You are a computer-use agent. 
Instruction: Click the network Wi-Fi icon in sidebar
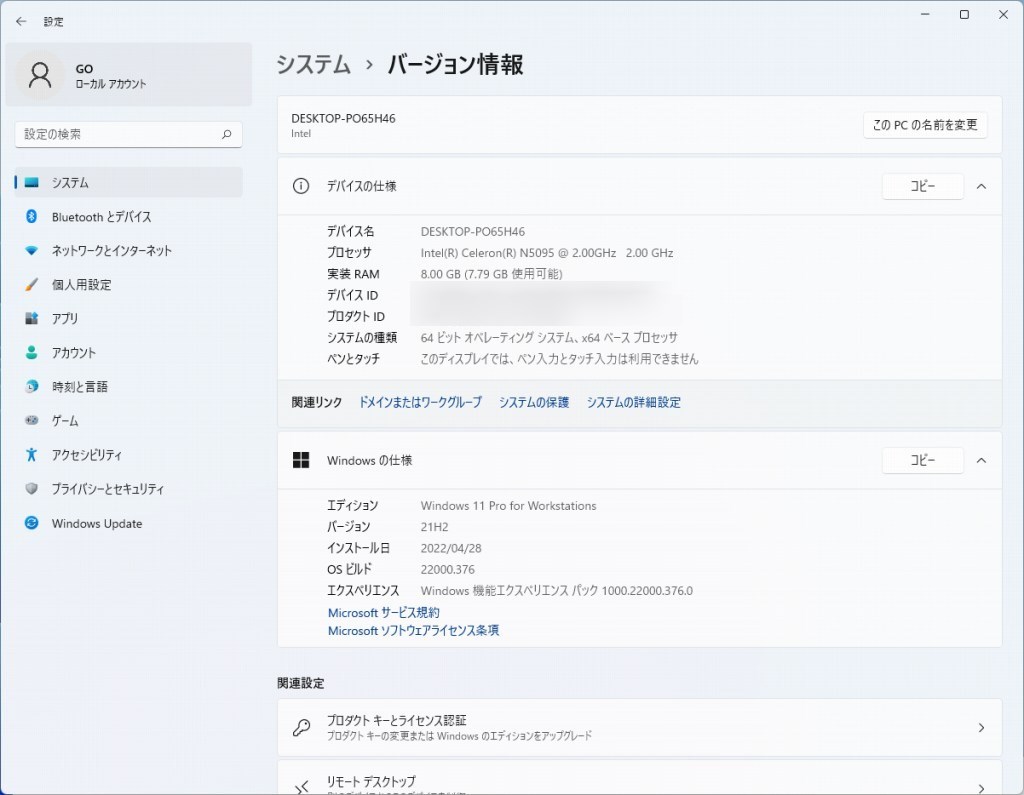tap(31, 250)
